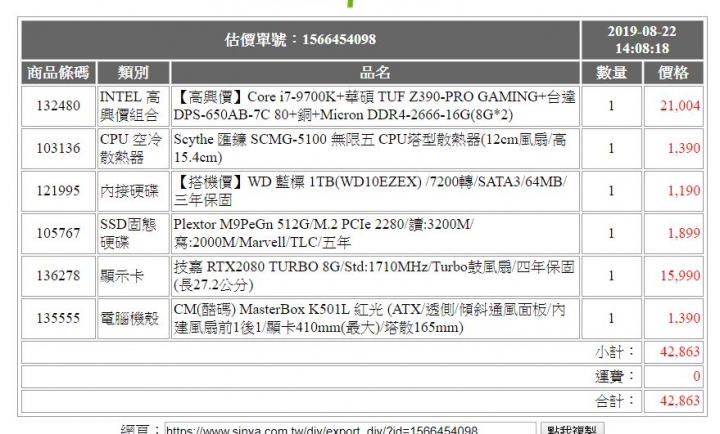
Task: Select product code 135555
Action: point(58,318)
